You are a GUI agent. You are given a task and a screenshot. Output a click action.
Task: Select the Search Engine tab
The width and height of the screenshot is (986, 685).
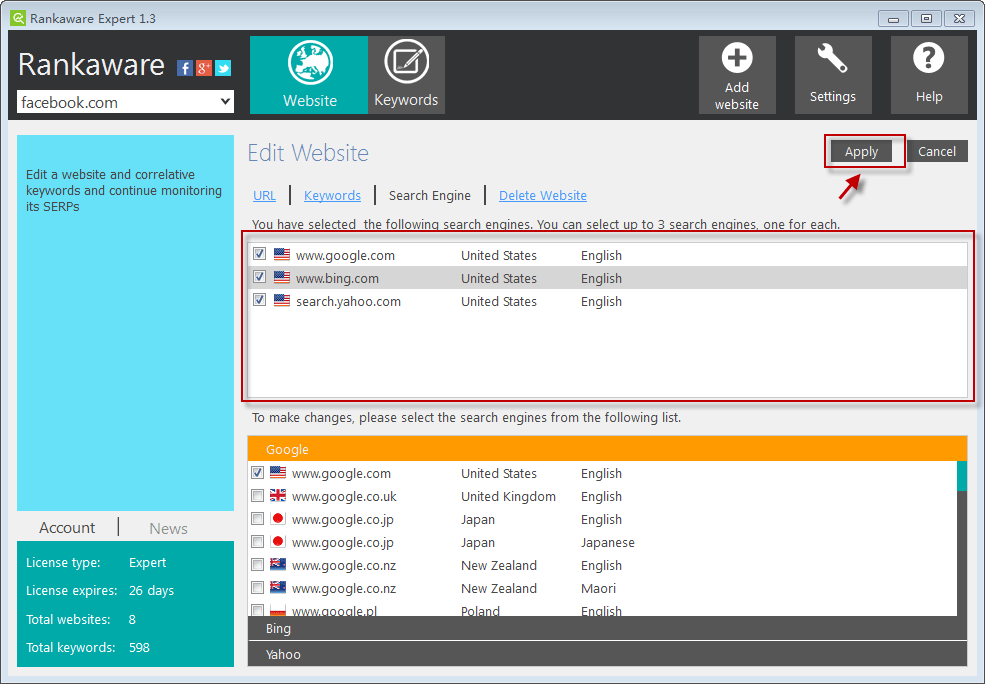pos(429,196)
